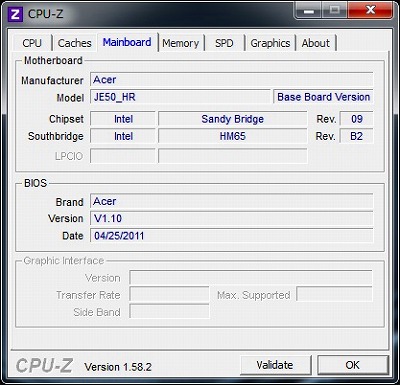
Task: Click the disabled maximize button
Action: [334, 10]
